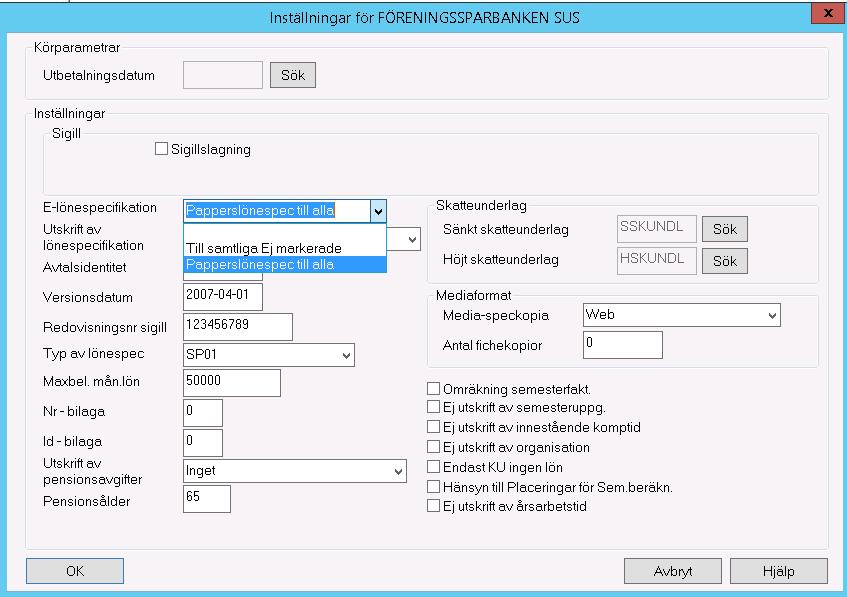This screenshot has height=597, width=847.
Task: Tick Hänsyn till Placeringar för Sem.beräkn.
Action: coord(433,487)
